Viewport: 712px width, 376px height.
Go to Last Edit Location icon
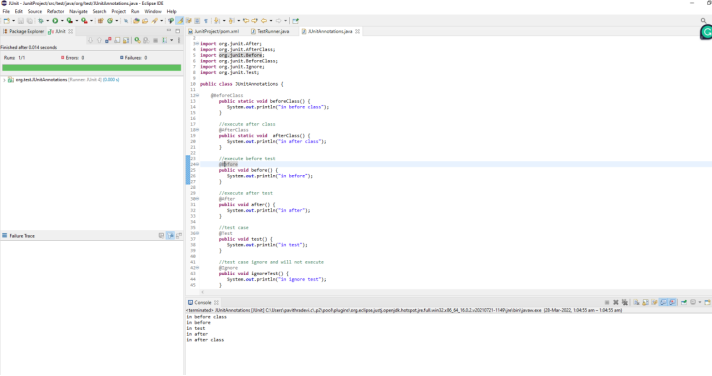pos(246,20)
